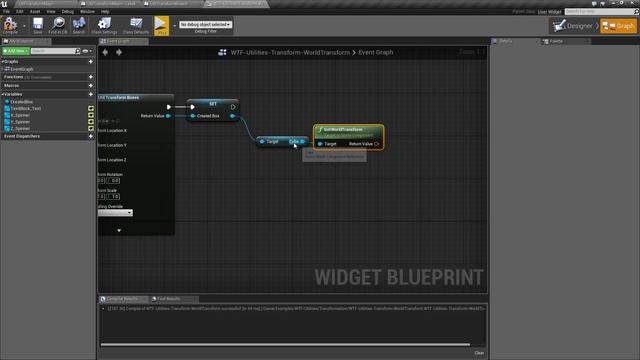Click SET node output execution pin
Screen dimensions: 640x360
click(x=233, y=107)
